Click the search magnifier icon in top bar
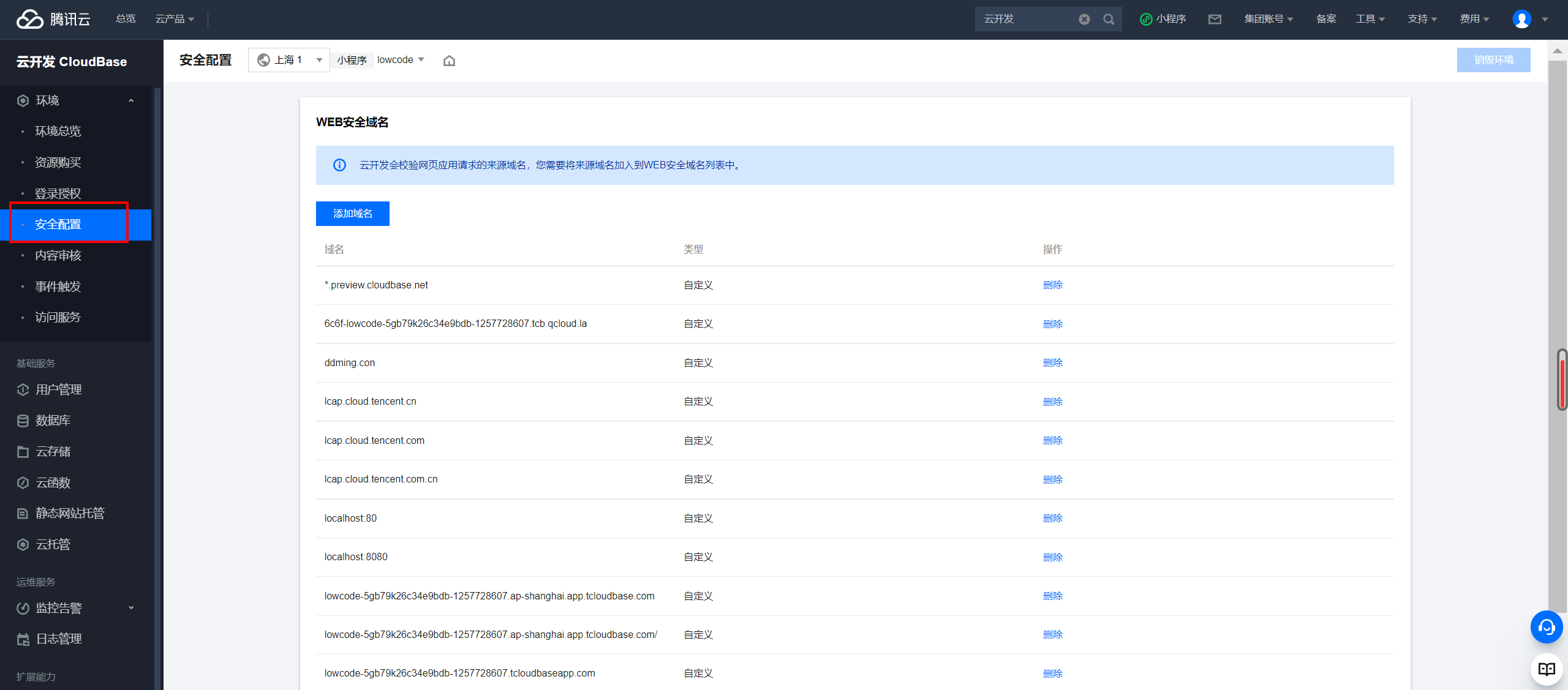 (1108, 19)
